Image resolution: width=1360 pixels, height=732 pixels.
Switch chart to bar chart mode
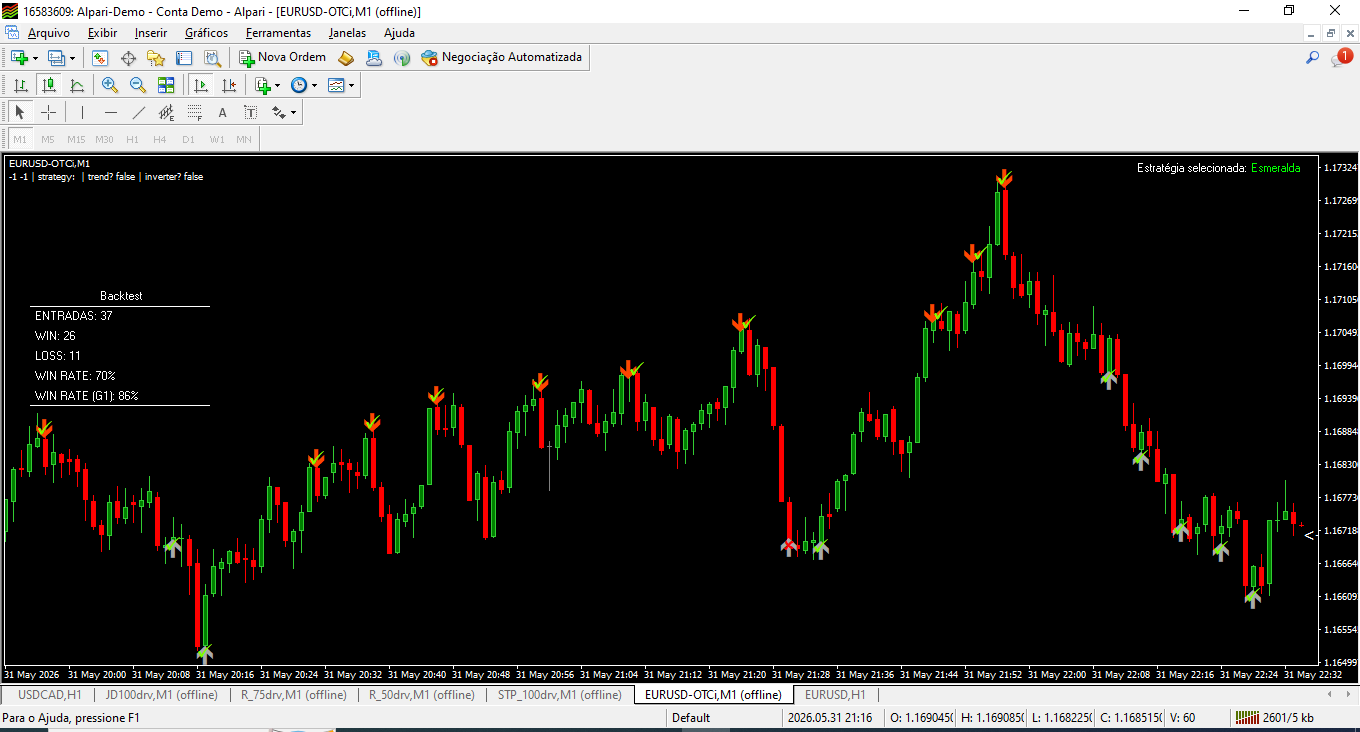(20, 86)
